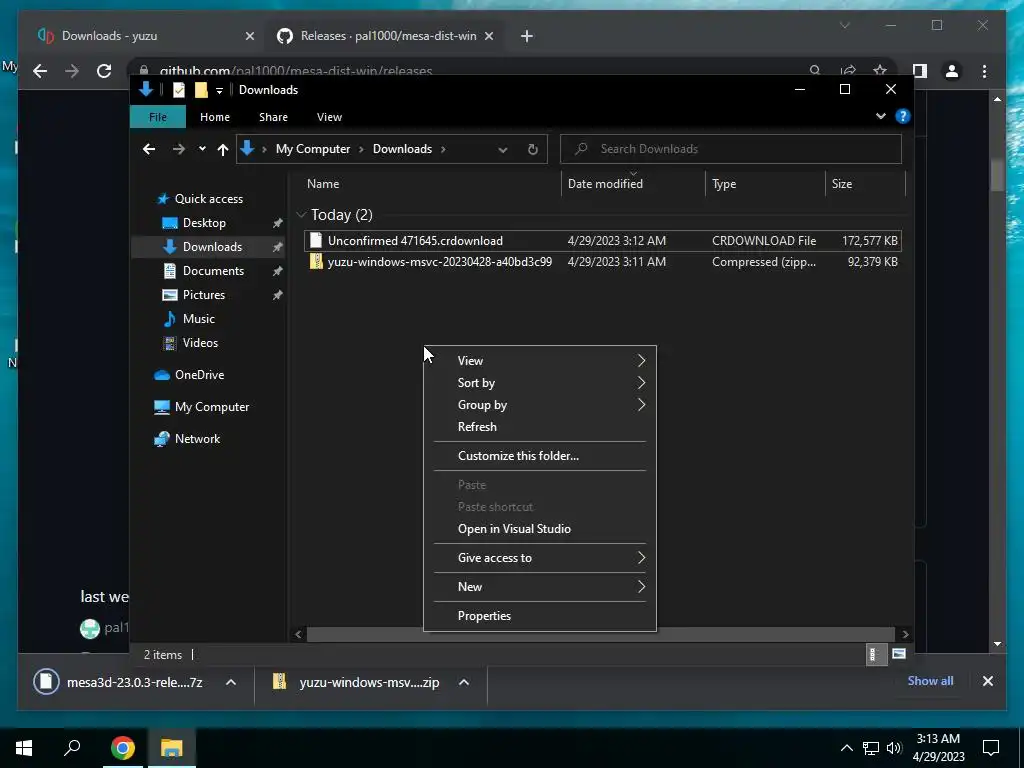Reload the Chrome page
Screen dimensions: 1024x768
pyautogui.click(x=104, y=71)
